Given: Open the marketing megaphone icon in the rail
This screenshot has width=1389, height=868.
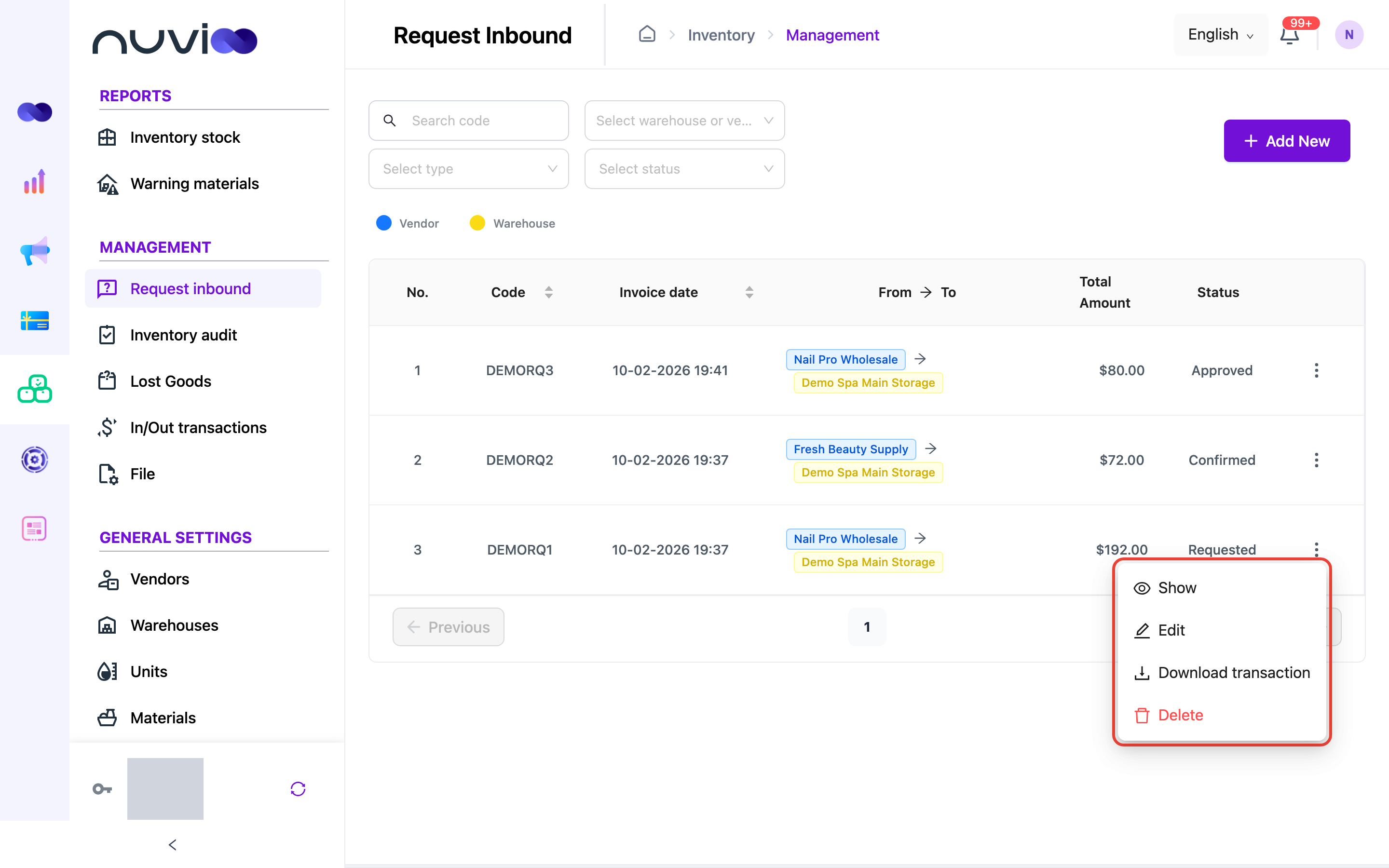Looking at the screenshot, I should (x=34, y=251).
